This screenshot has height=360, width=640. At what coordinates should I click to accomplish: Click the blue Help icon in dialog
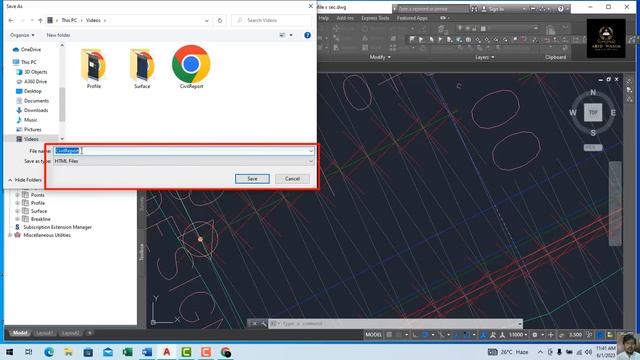click(x=307, y=36)
